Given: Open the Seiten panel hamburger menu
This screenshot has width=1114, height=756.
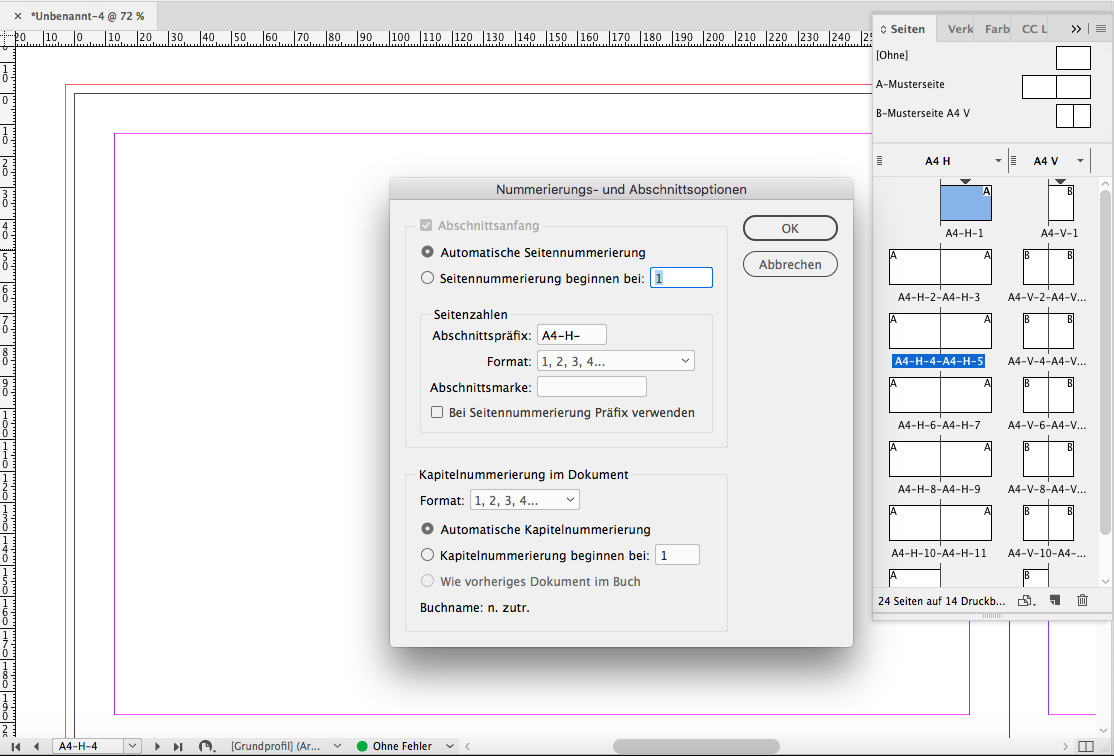Looking at the screenshot, I should pyautogui.click(x=1101, y=29).
